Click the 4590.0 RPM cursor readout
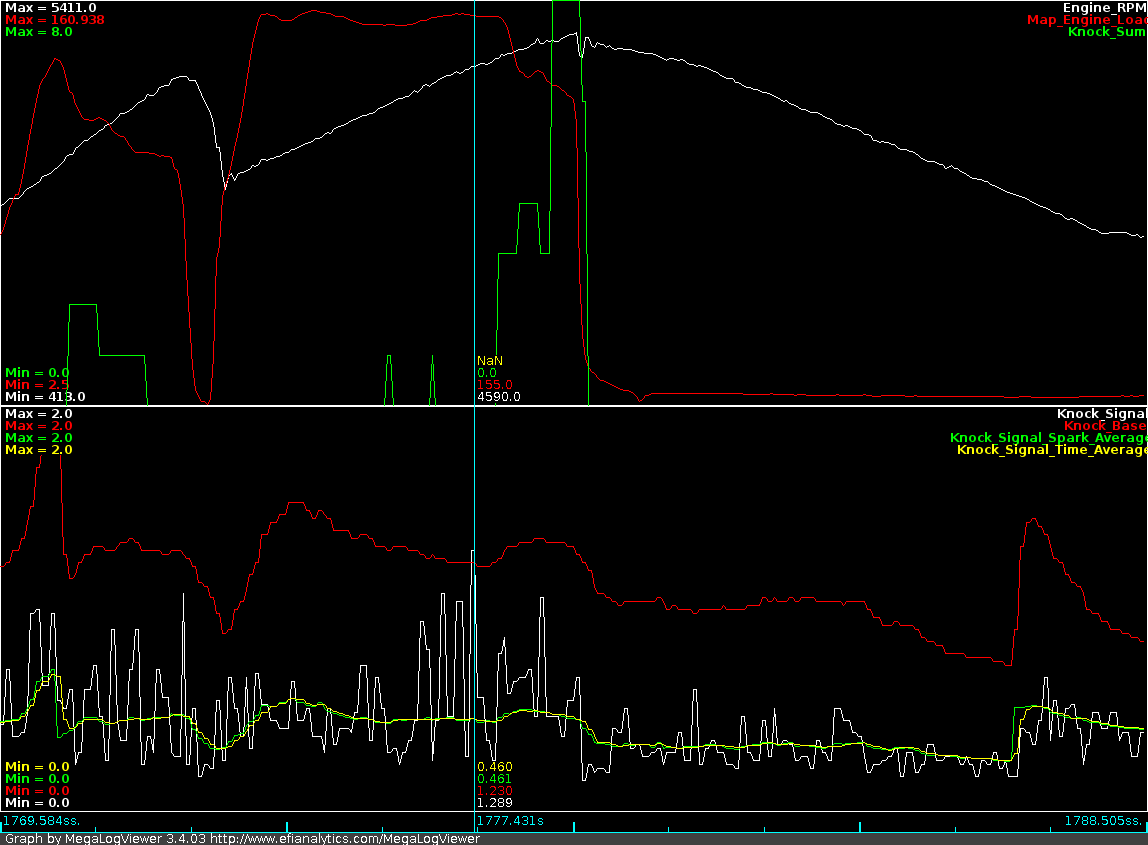Viewport: 1148px width, 845px height. coord(498,397)
